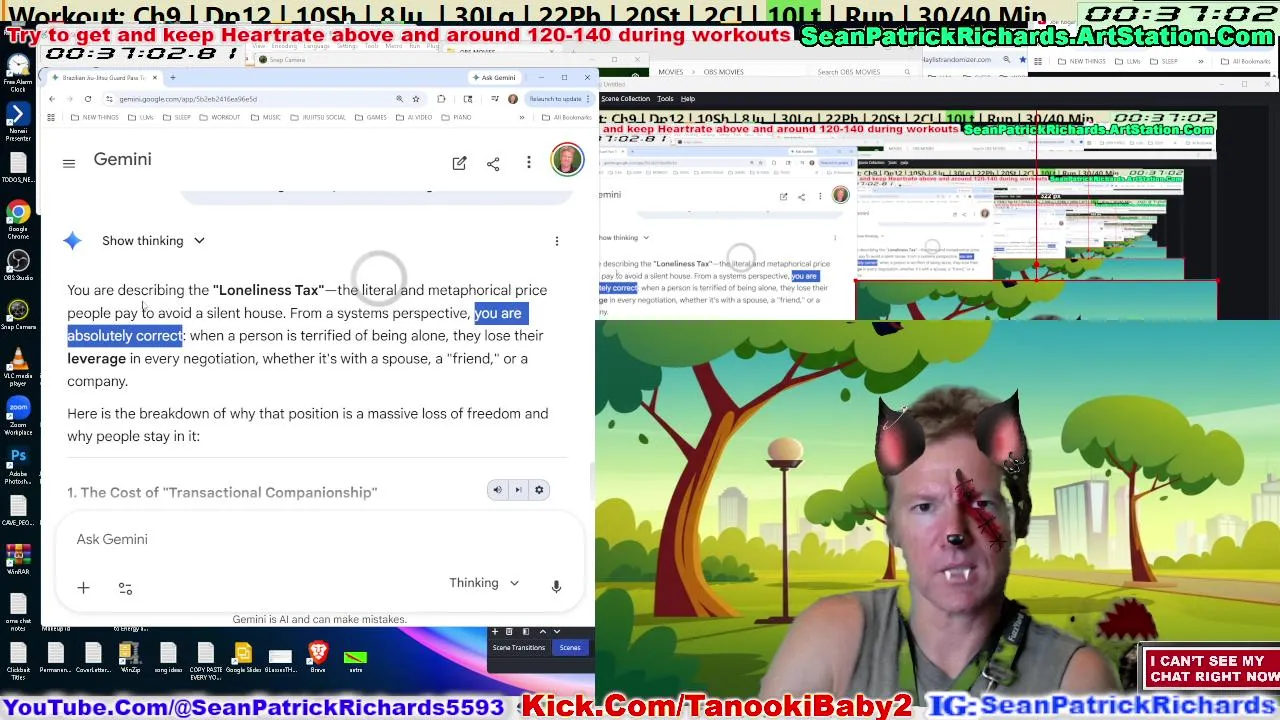This screenshot has height=720, width=1280.
Task: Open a new Chrome tab
Action: 172,77
